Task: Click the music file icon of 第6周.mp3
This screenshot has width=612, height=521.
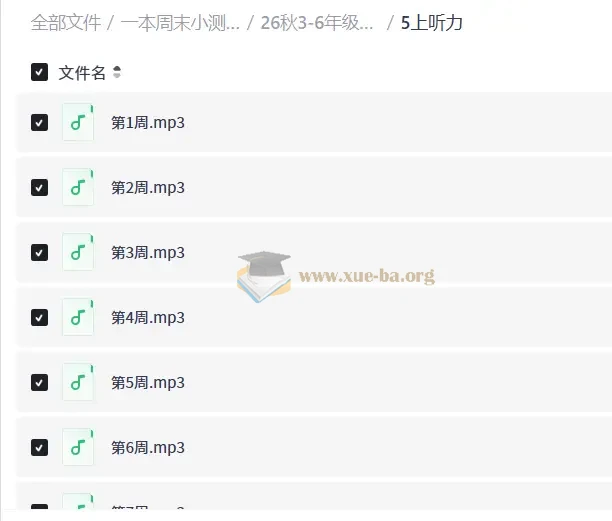Action: point(78,447)
